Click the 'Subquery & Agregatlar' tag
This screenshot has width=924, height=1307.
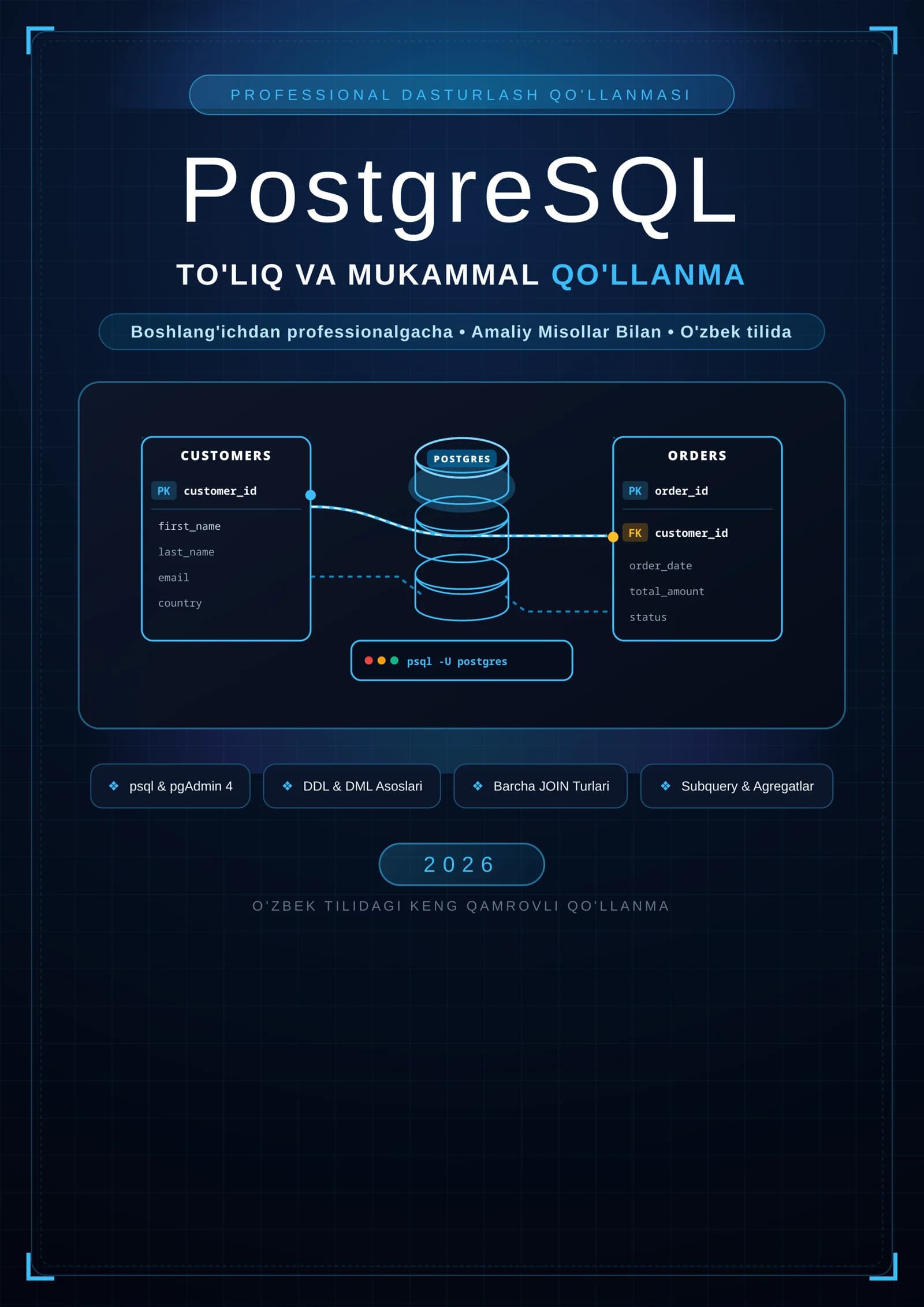point(737,786)
